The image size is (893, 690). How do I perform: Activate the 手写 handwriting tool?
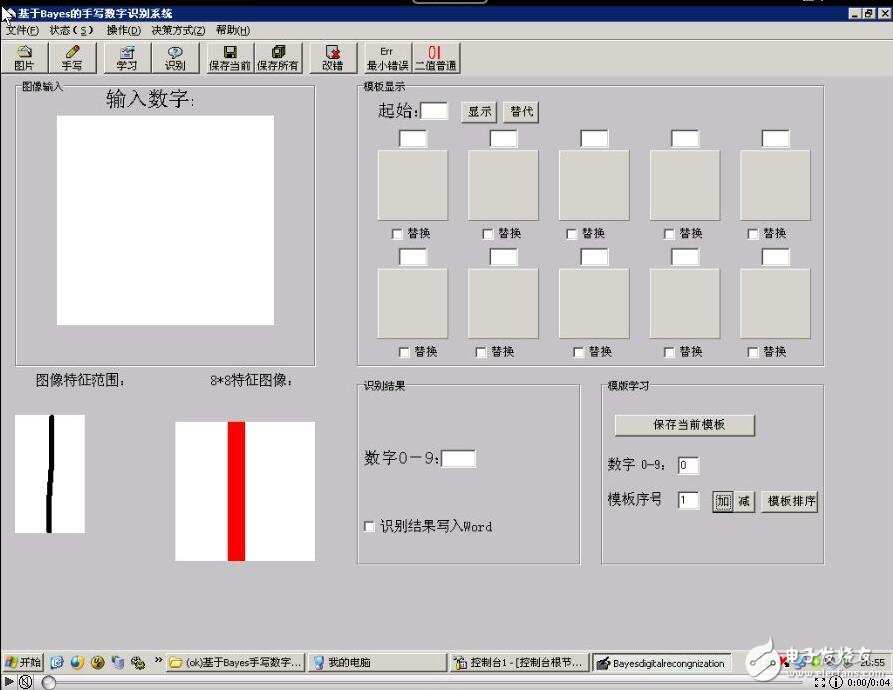(72, 57)
